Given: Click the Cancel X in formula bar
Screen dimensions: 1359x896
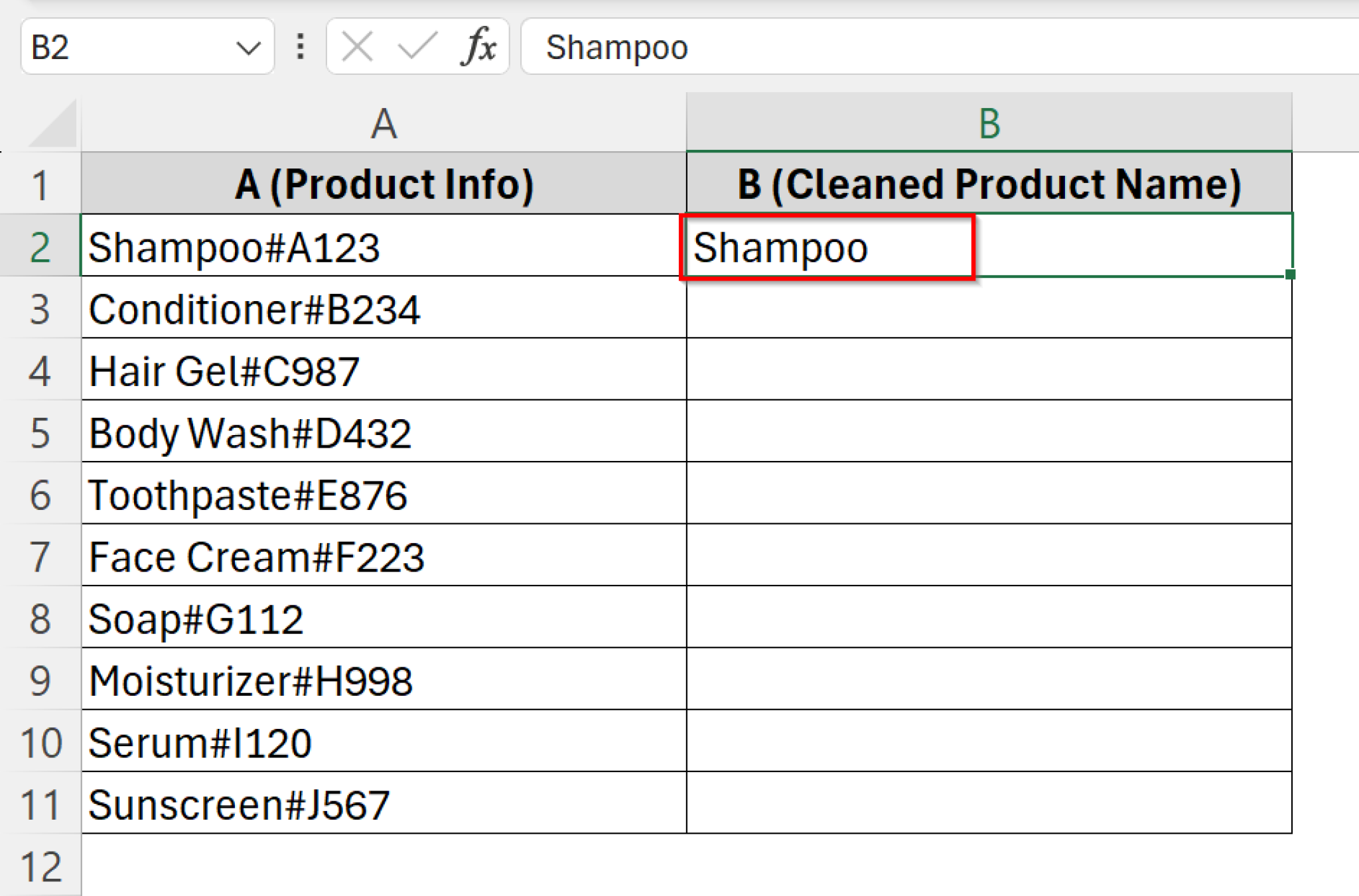Looking at the screenshot, I should point(356,46).
